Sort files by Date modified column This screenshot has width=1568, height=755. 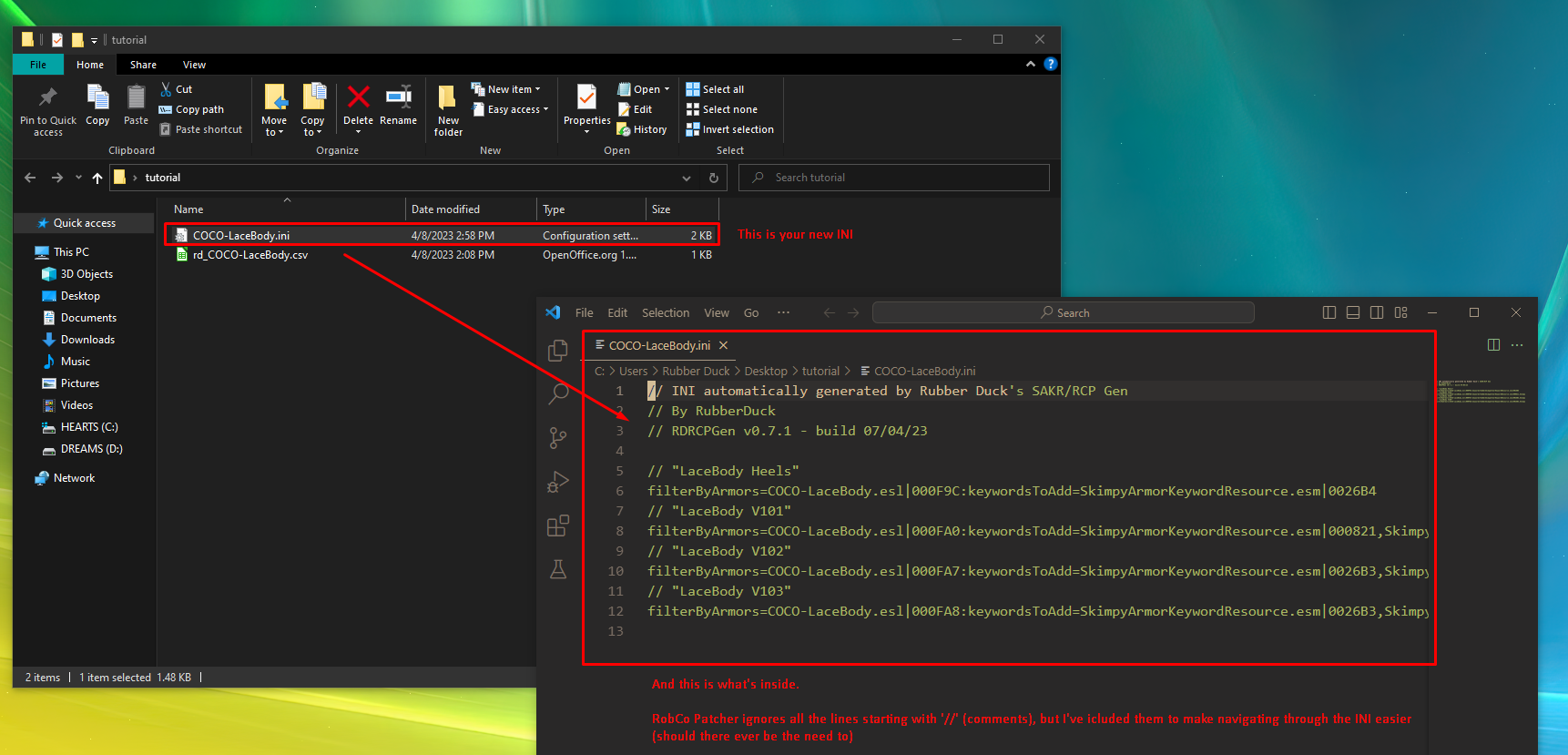click(471, 209)
